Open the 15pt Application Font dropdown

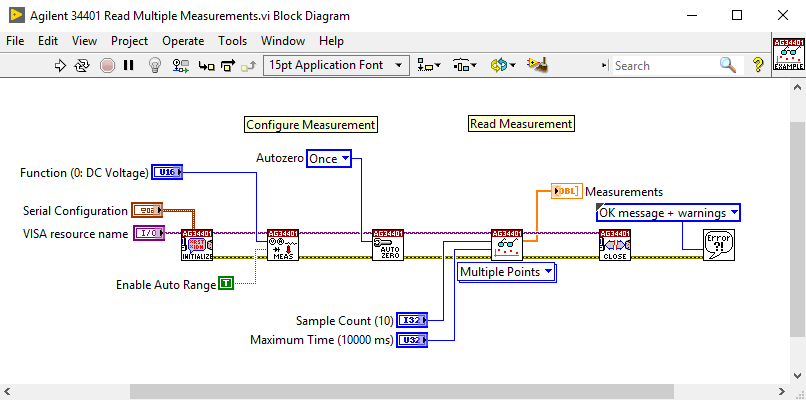click(336, 65)
